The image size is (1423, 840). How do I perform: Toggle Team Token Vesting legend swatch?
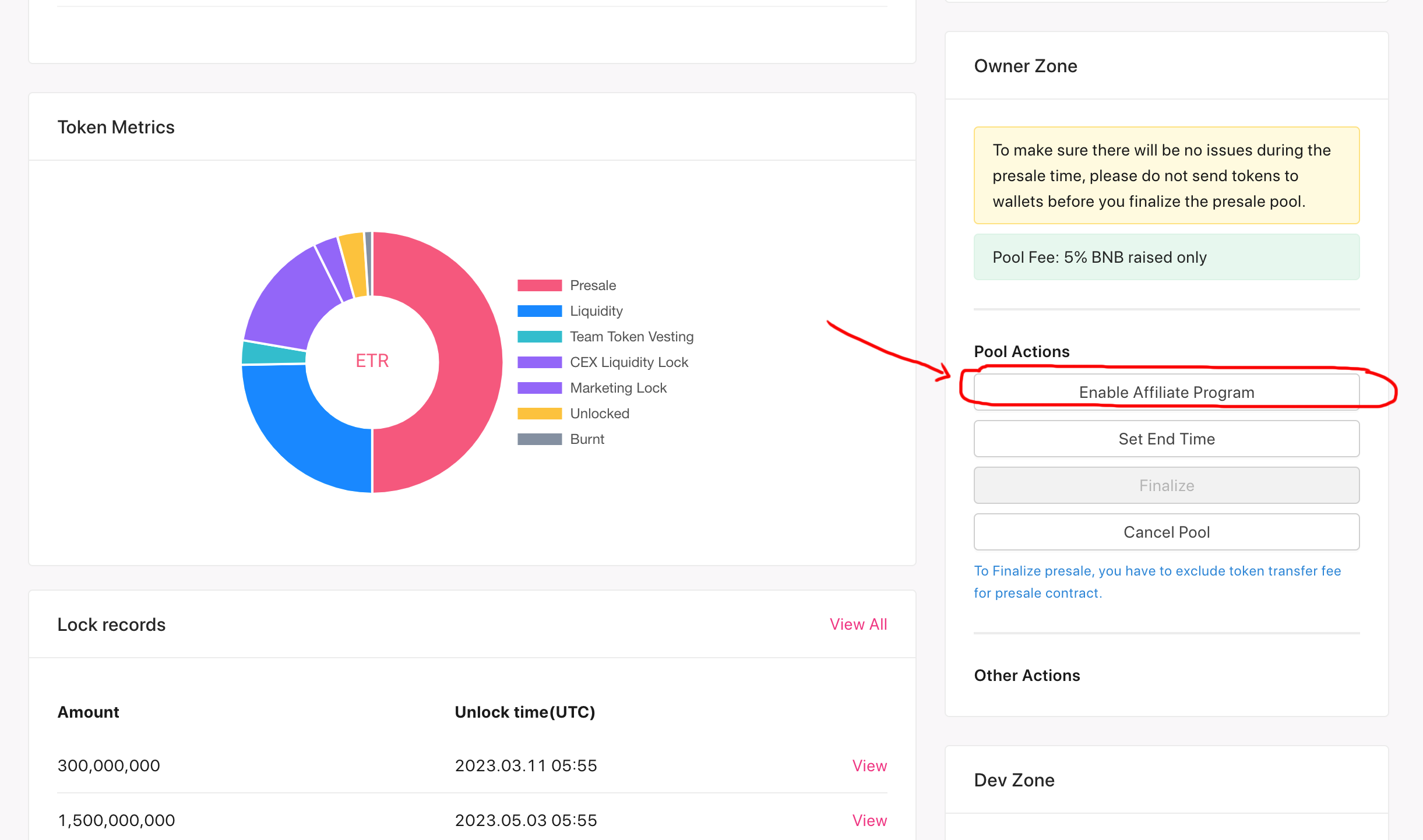(x=540, y=337)
